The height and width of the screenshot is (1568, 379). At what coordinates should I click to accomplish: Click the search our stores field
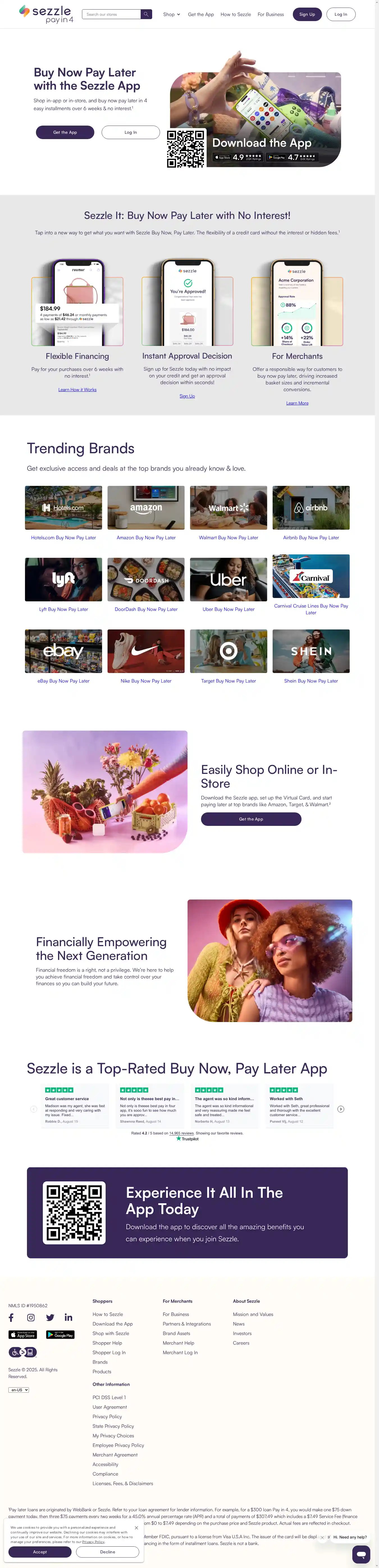click(112, 14)
